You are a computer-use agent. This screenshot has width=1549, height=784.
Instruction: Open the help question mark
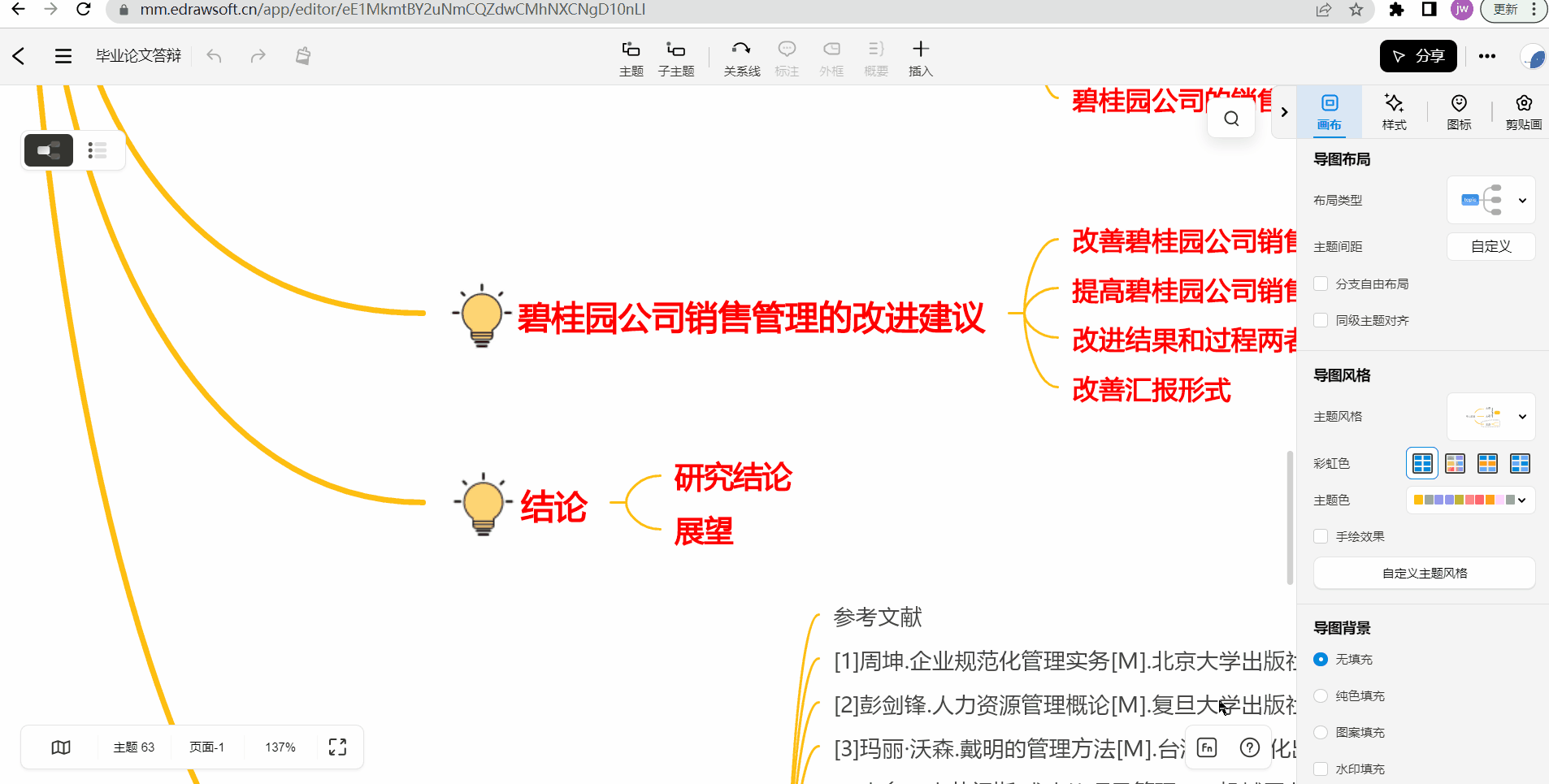tap(1250, 747)
